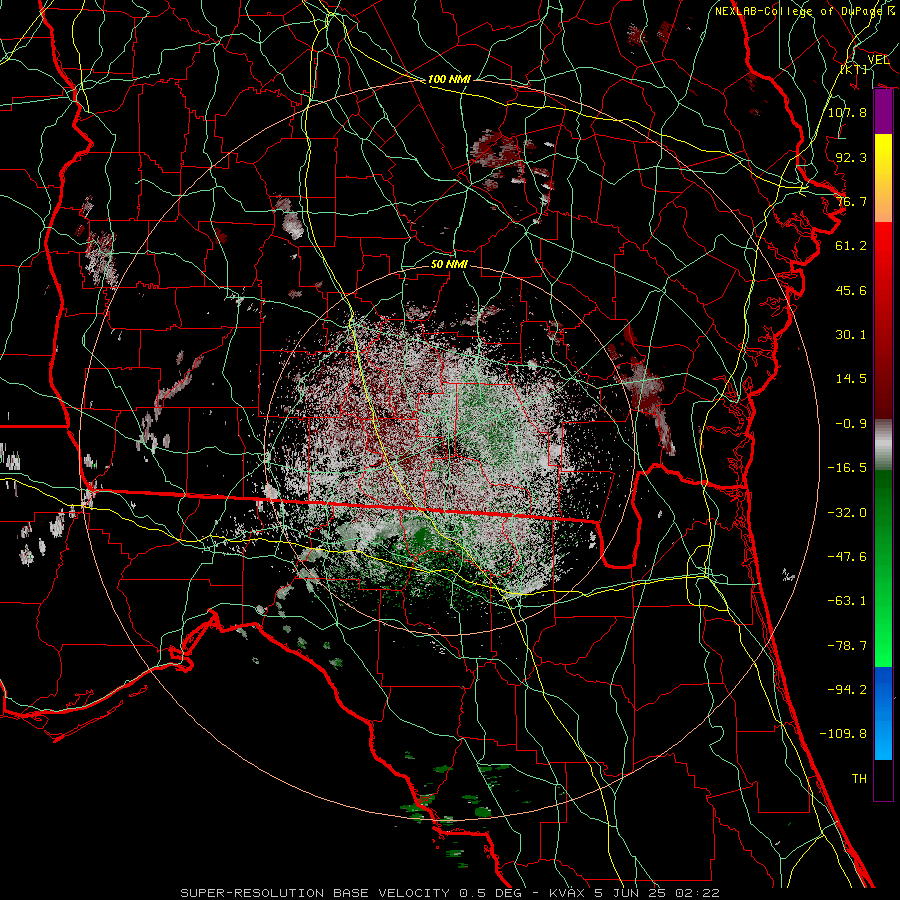900x900 pixels.
Task: Click the -94.2 value on velocity scale
Action: [x=847, y=689]
